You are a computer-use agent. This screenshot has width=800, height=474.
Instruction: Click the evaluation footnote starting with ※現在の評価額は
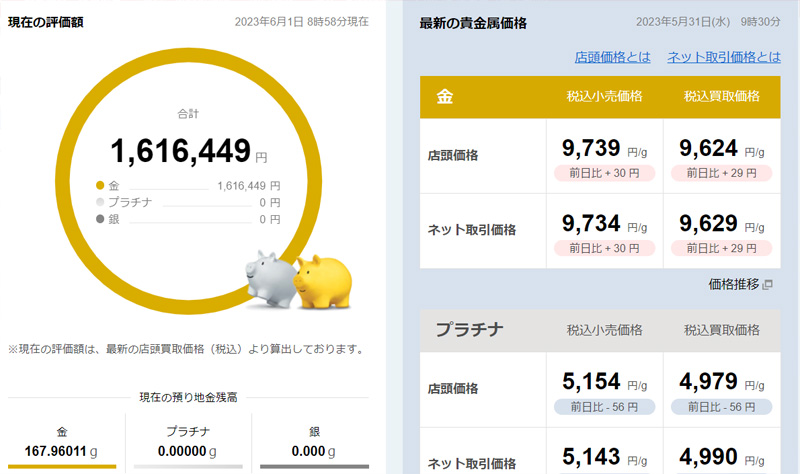tap(187, 350)
